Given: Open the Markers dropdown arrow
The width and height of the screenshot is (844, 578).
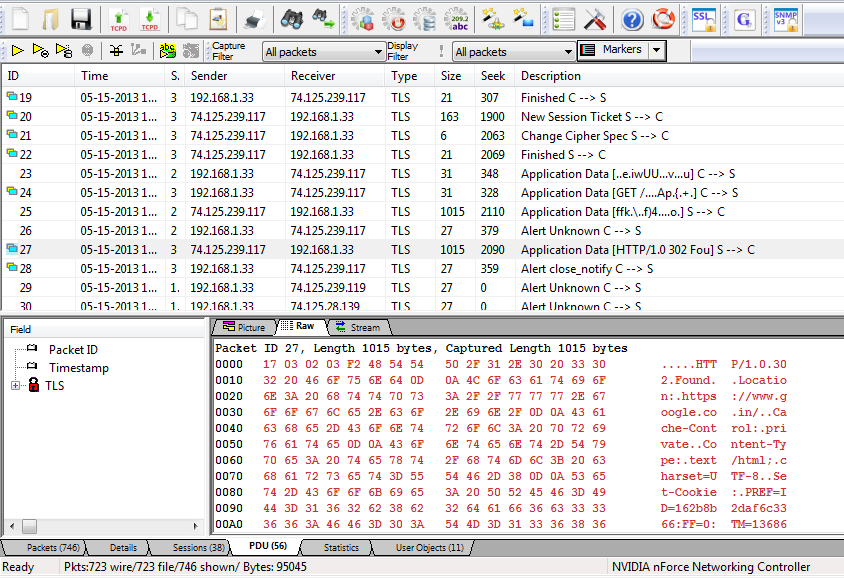Looking at the screenshot, I should 656,50.
